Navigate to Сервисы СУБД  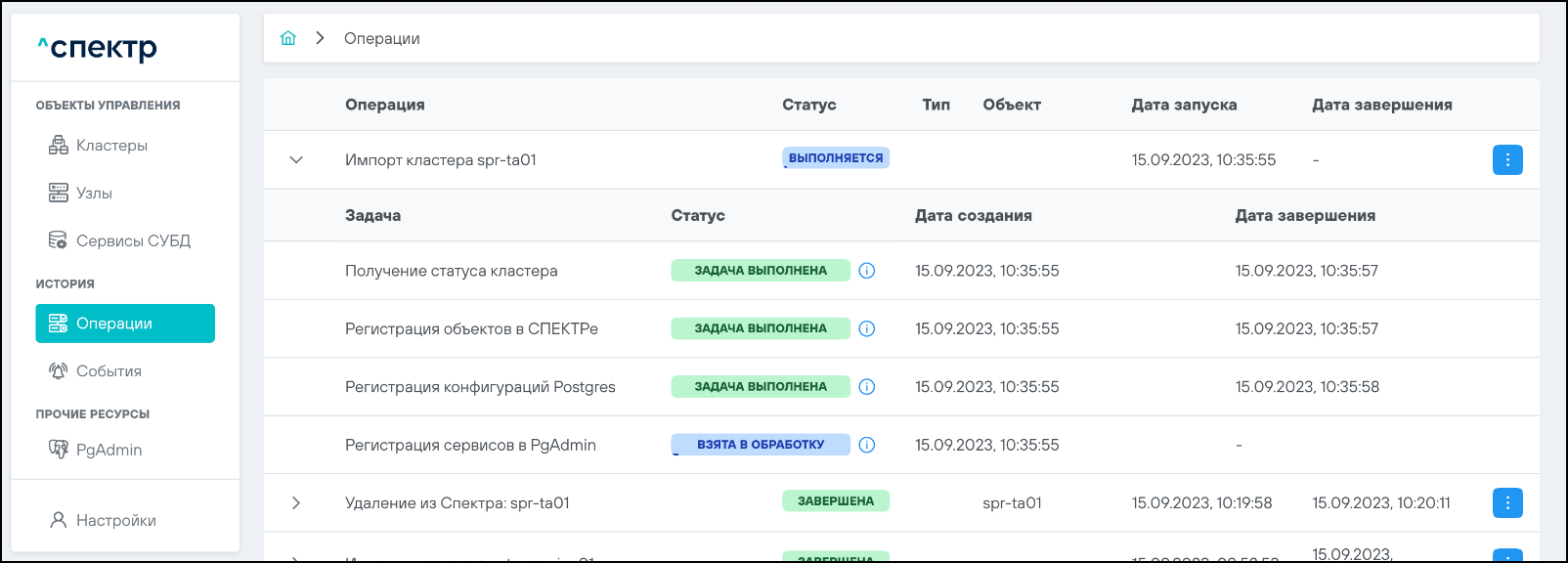[133, 240]
